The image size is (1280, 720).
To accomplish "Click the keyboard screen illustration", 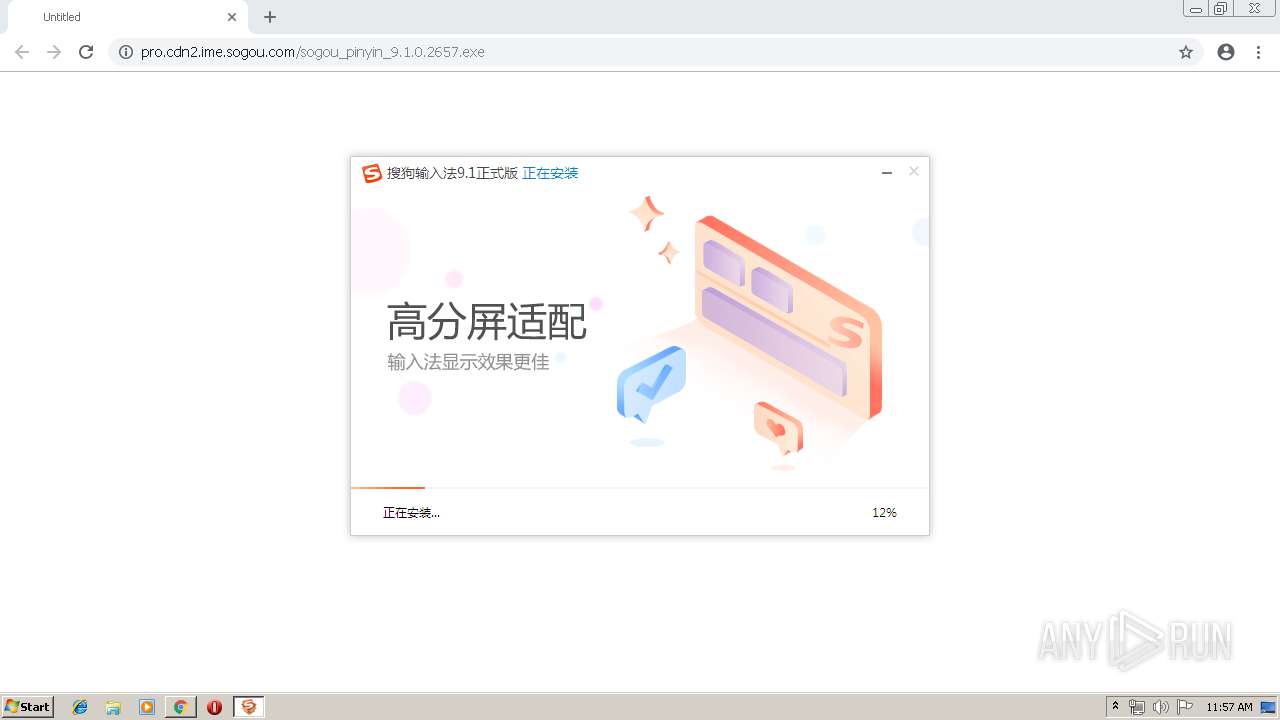I will 788,316.
